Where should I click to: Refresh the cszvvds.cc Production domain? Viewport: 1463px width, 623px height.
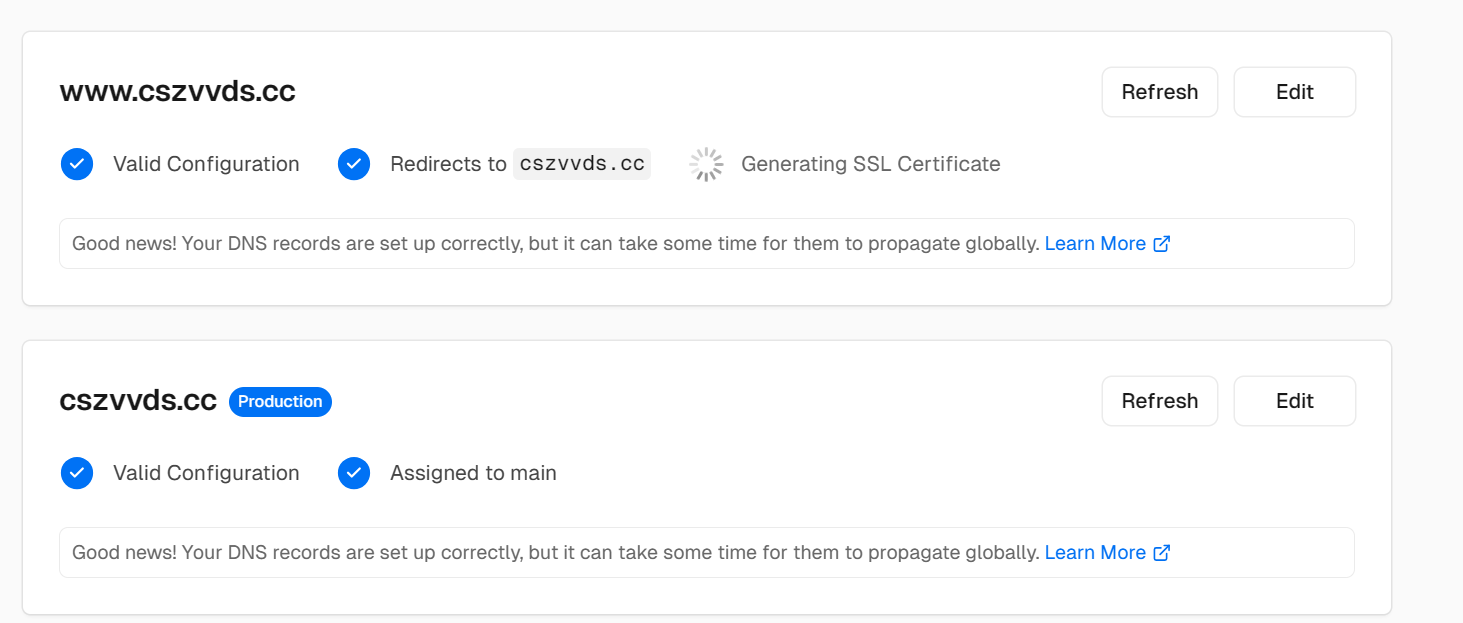pos(1159,401)
